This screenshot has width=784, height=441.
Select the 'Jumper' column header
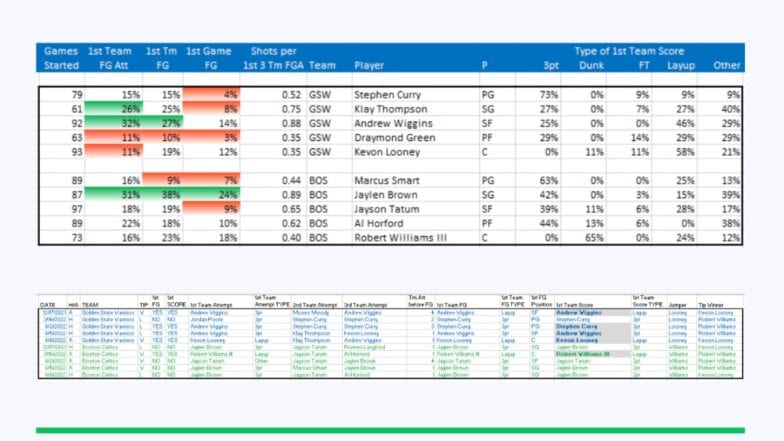click(678, 304)
